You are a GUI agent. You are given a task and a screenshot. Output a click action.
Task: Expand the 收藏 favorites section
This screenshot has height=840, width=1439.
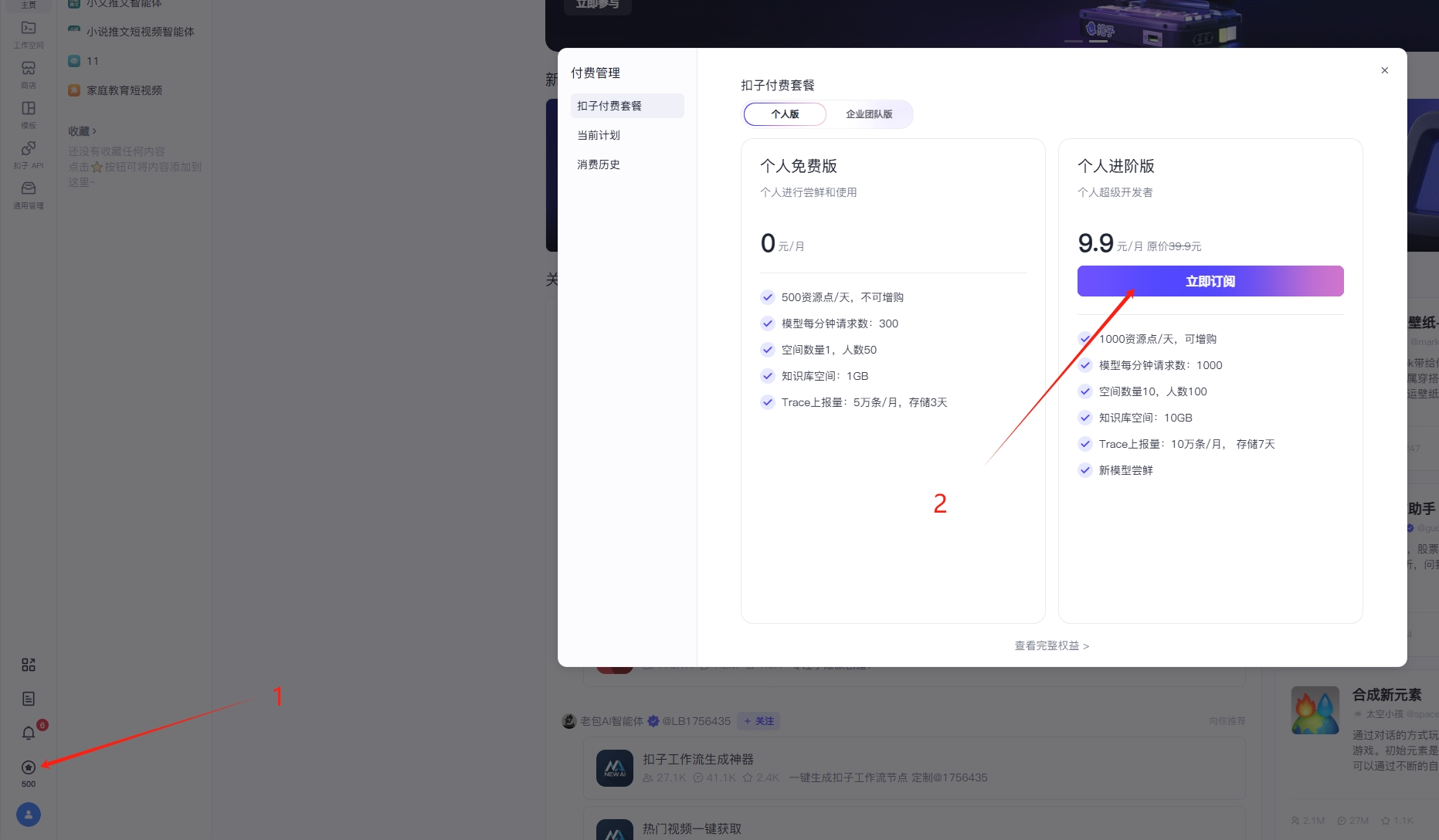pos(82,131)
